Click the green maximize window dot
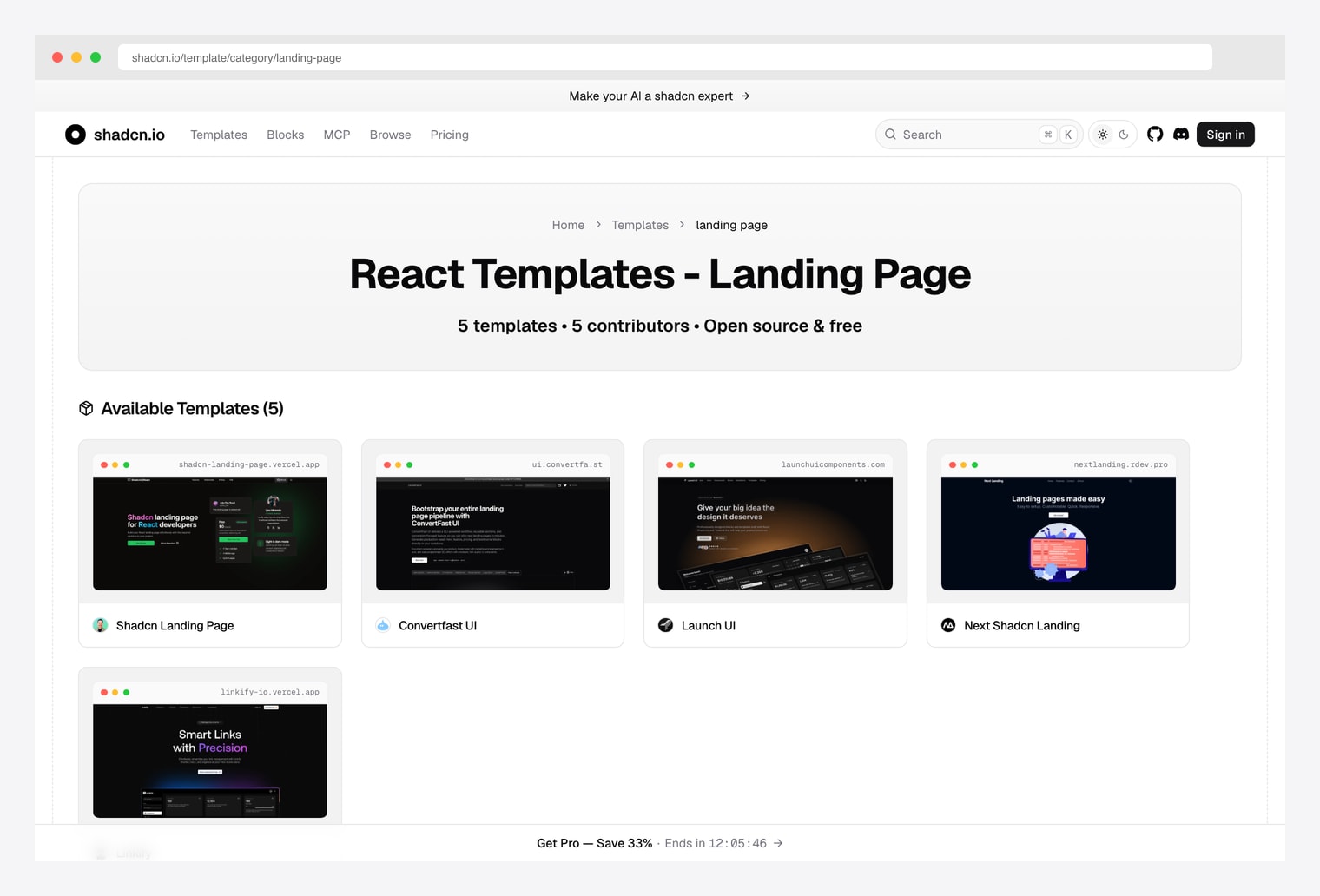 96,57
